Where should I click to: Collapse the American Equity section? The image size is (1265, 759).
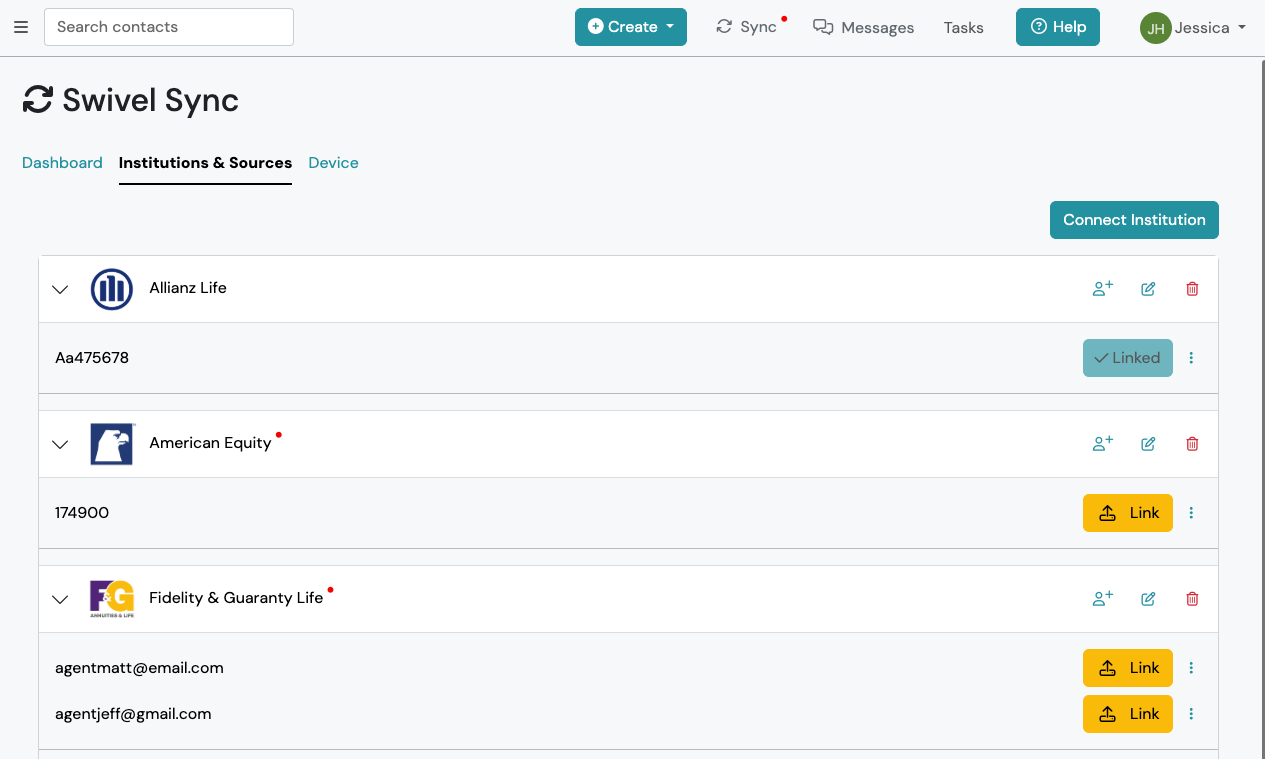[x=60, y=444]
